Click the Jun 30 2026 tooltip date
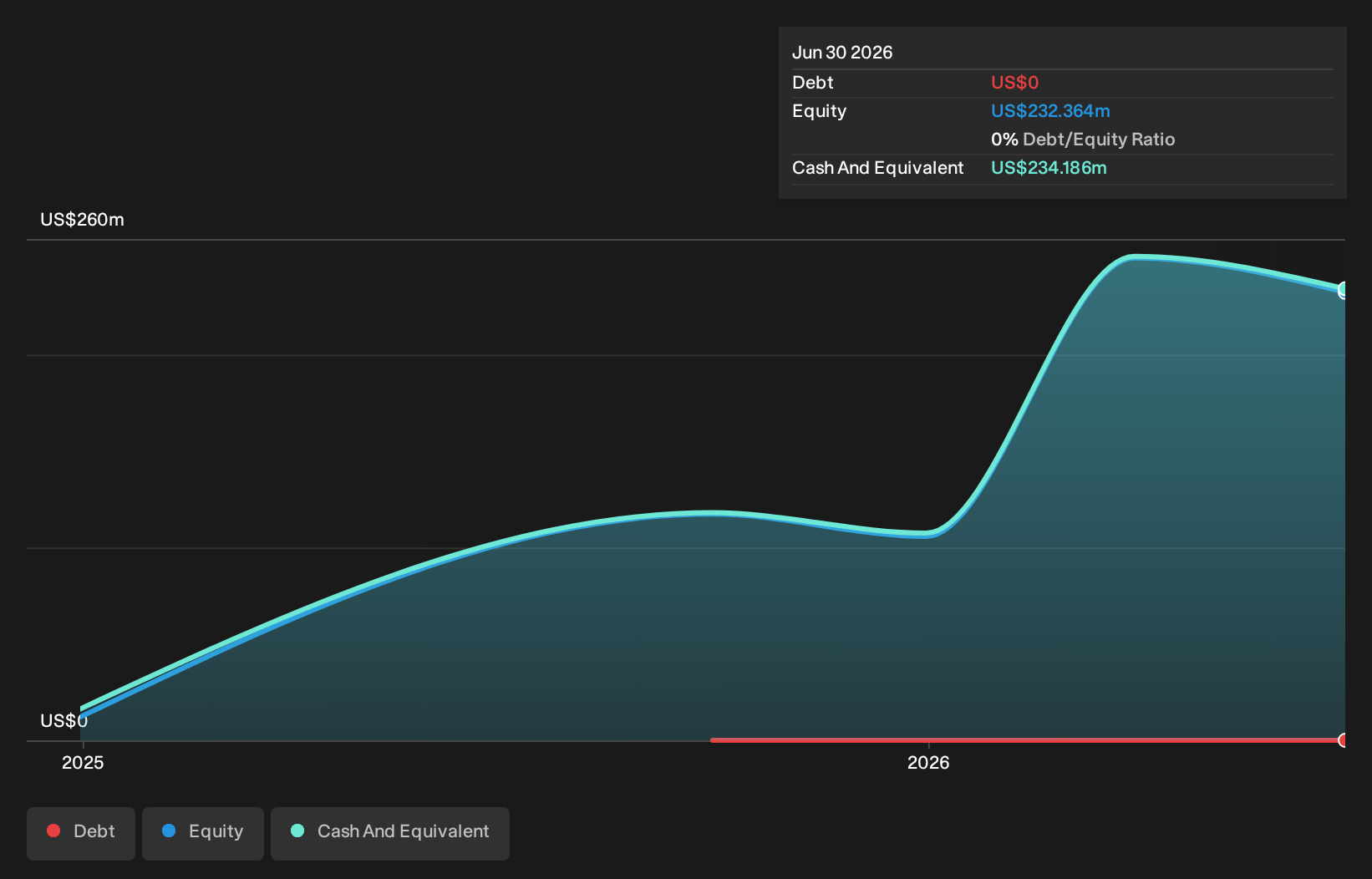This screenshot has height=879, width=1372. tap(842, 53)
